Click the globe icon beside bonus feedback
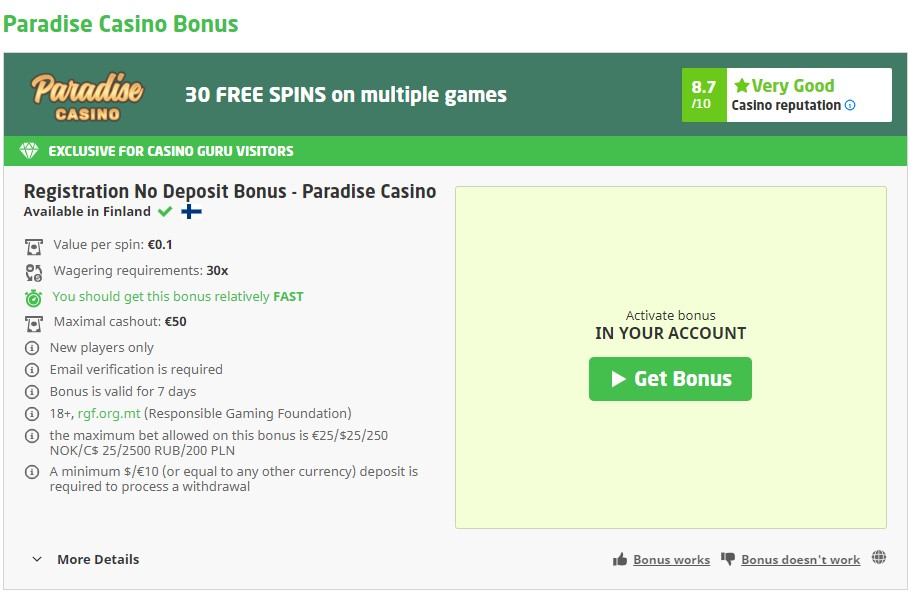The height and width of the screenshot is (592, 919). coord(879,558)
